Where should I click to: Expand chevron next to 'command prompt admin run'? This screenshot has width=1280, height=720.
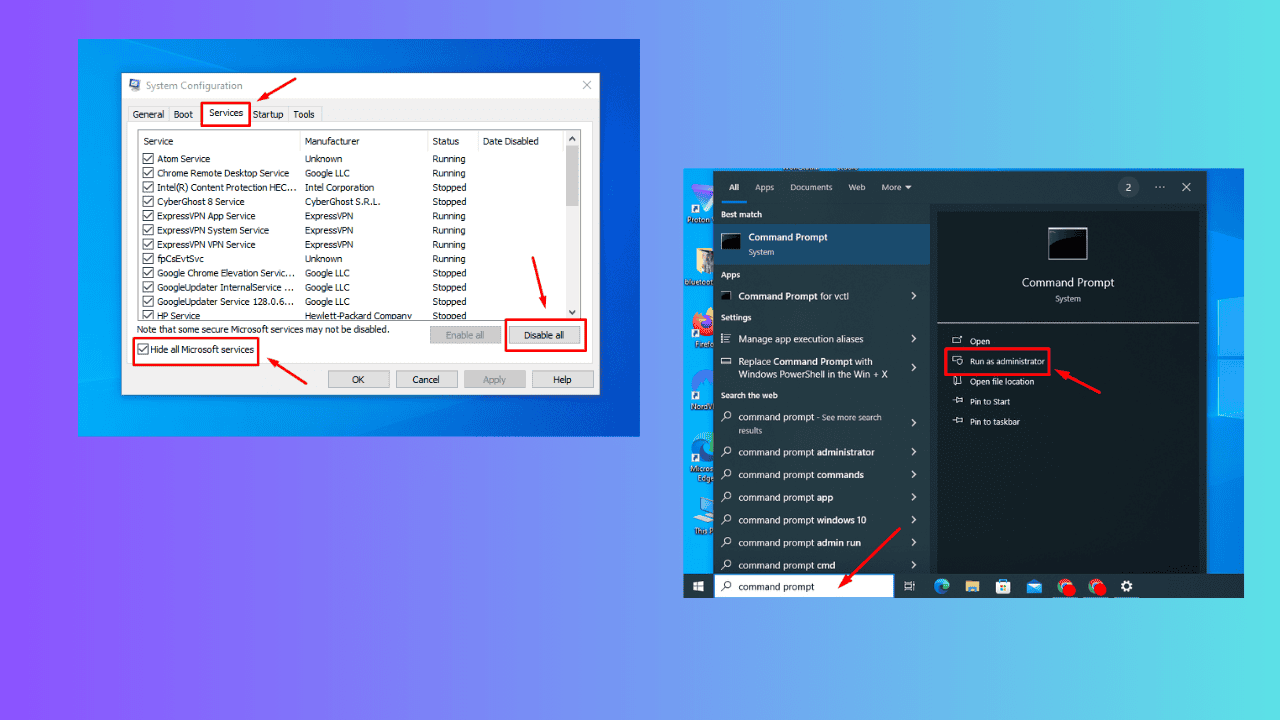pyautogui.click(x=914, y=542)
